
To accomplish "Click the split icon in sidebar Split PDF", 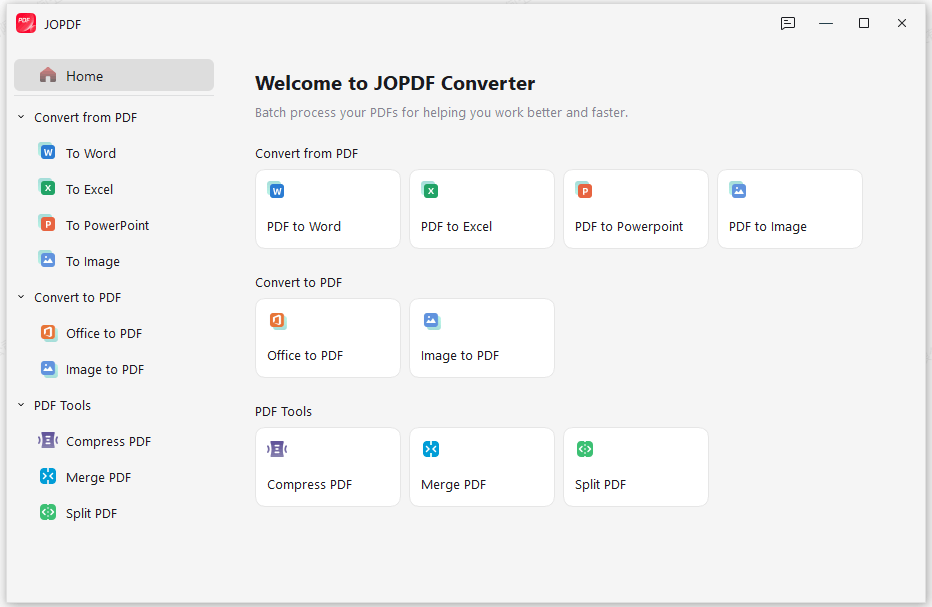I will pyautogui.click(x=48, y=512).
